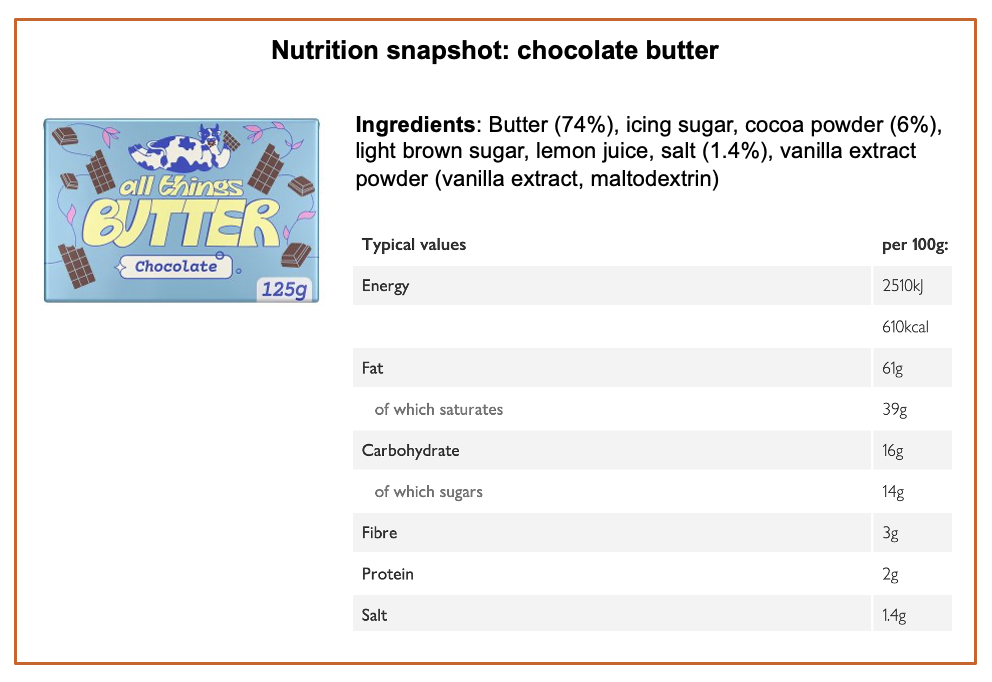Click the Typical values table header
Image resolution: width=992 pixels, height=682 pixels.
click(x=414, y=245)
